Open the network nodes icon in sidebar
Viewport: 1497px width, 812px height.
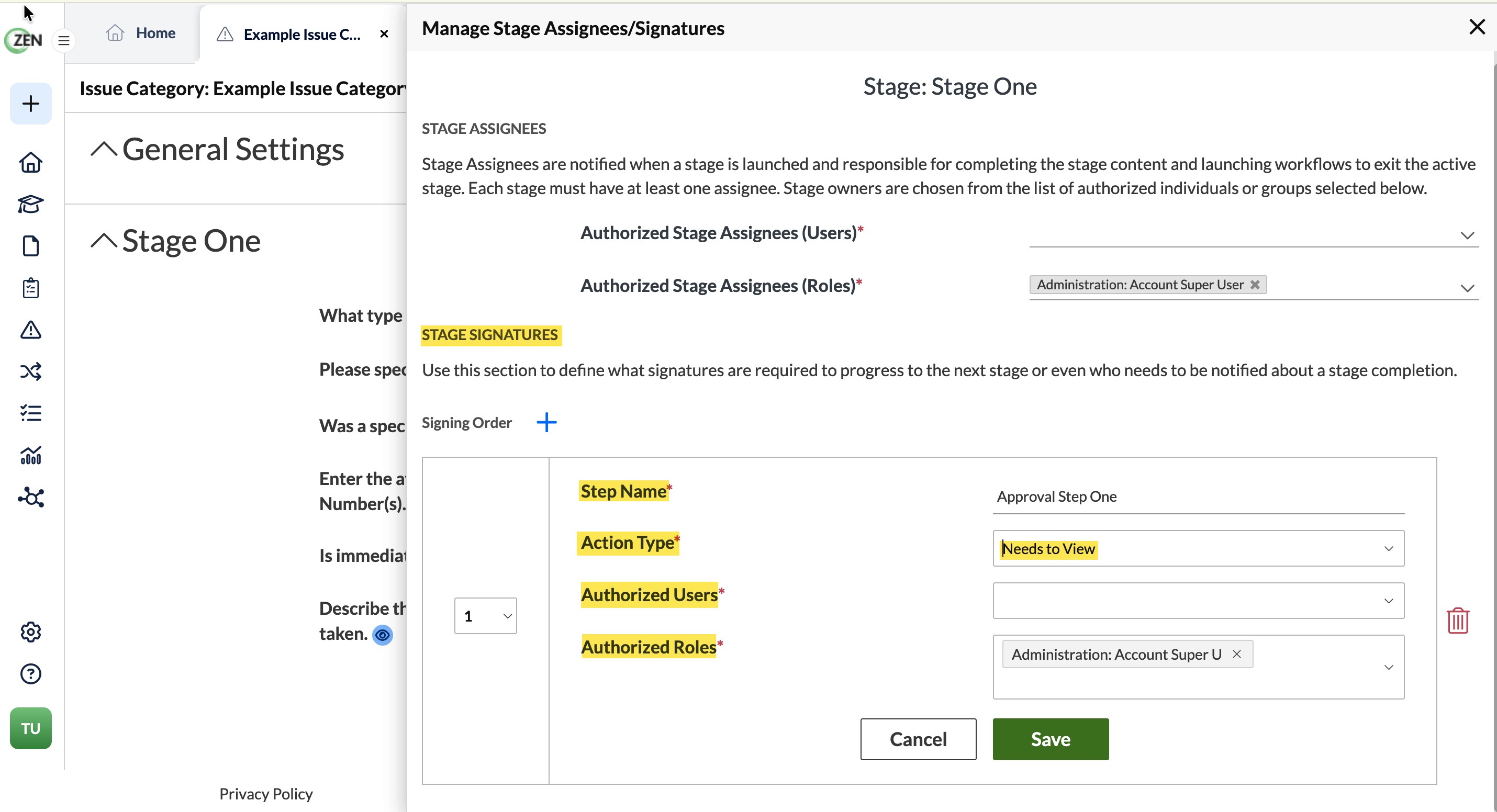pos(31,497)
